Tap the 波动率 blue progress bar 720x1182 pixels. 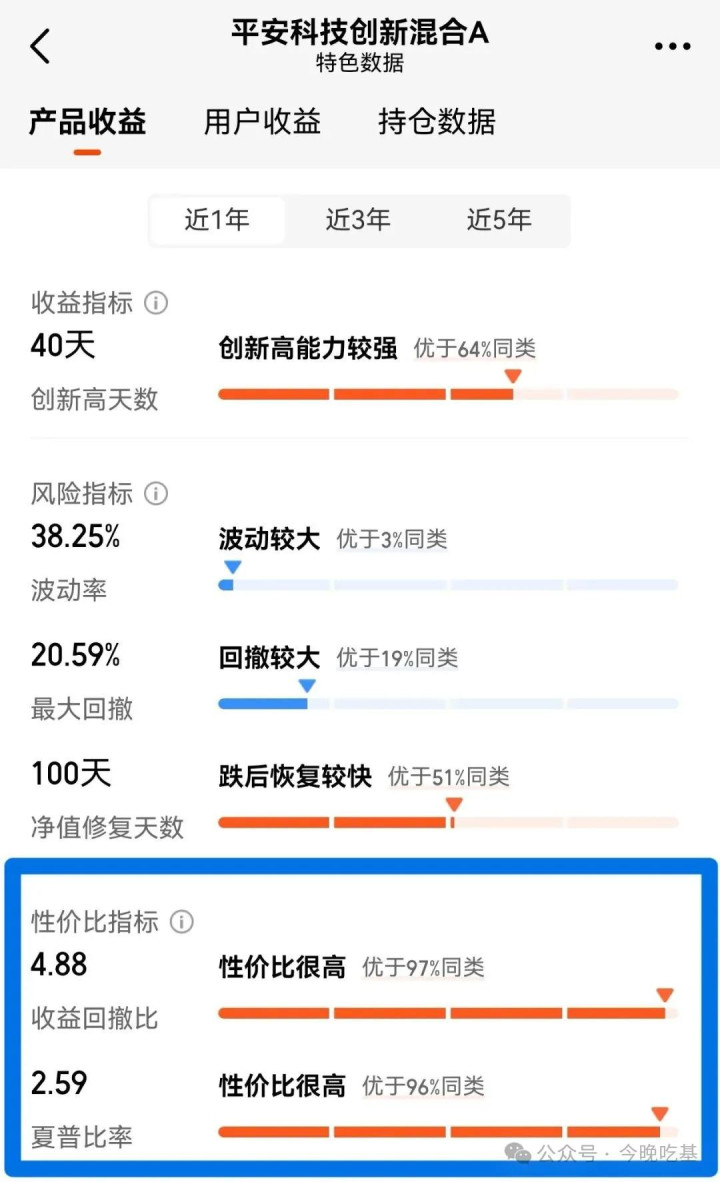pos(448,585)
